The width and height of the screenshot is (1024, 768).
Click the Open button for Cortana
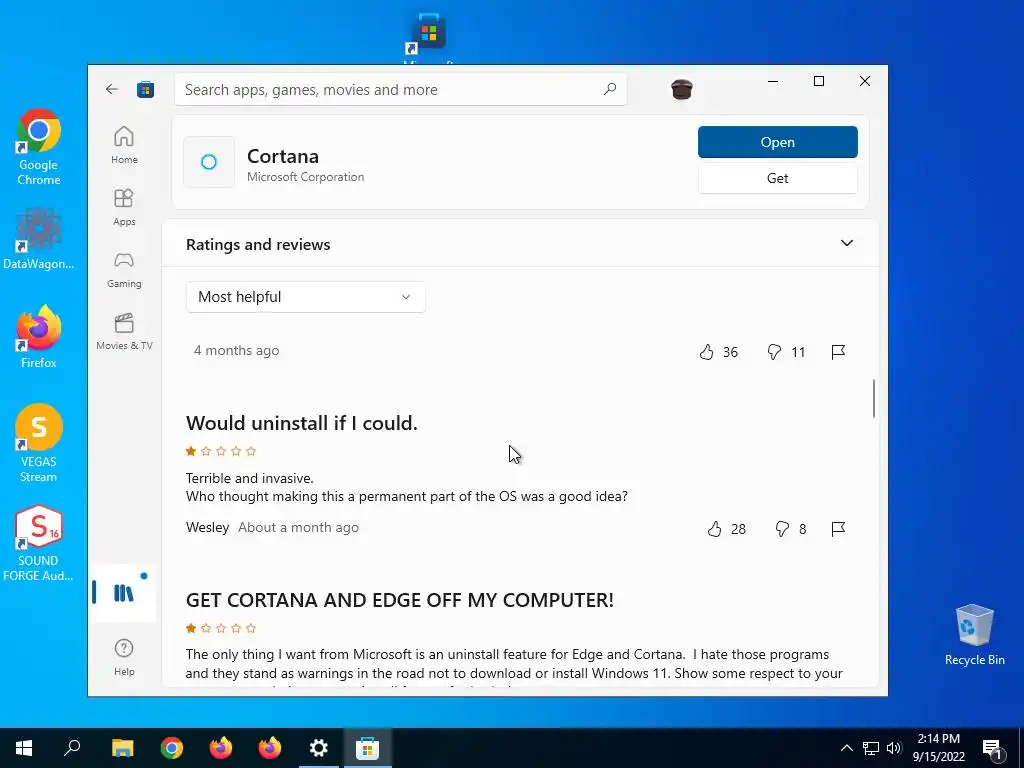777,142
